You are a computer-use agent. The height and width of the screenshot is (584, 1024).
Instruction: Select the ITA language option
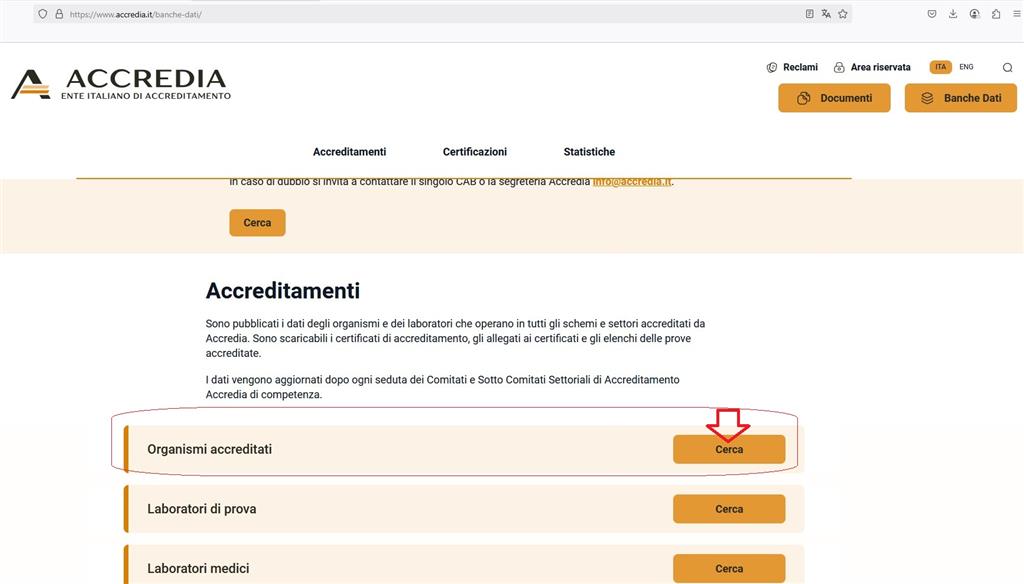point(940,67)
